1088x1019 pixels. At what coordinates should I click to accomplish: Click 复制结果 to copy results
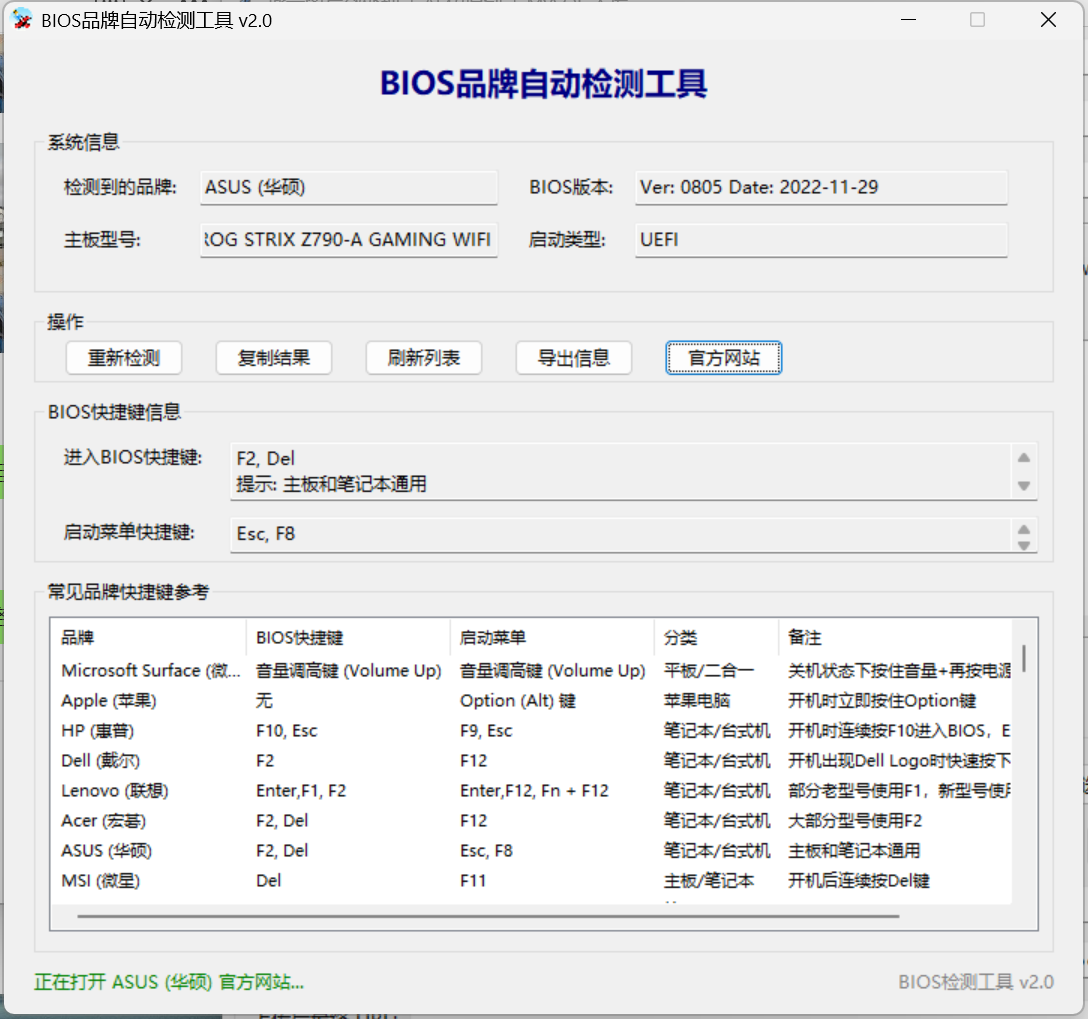pos(273,358)
